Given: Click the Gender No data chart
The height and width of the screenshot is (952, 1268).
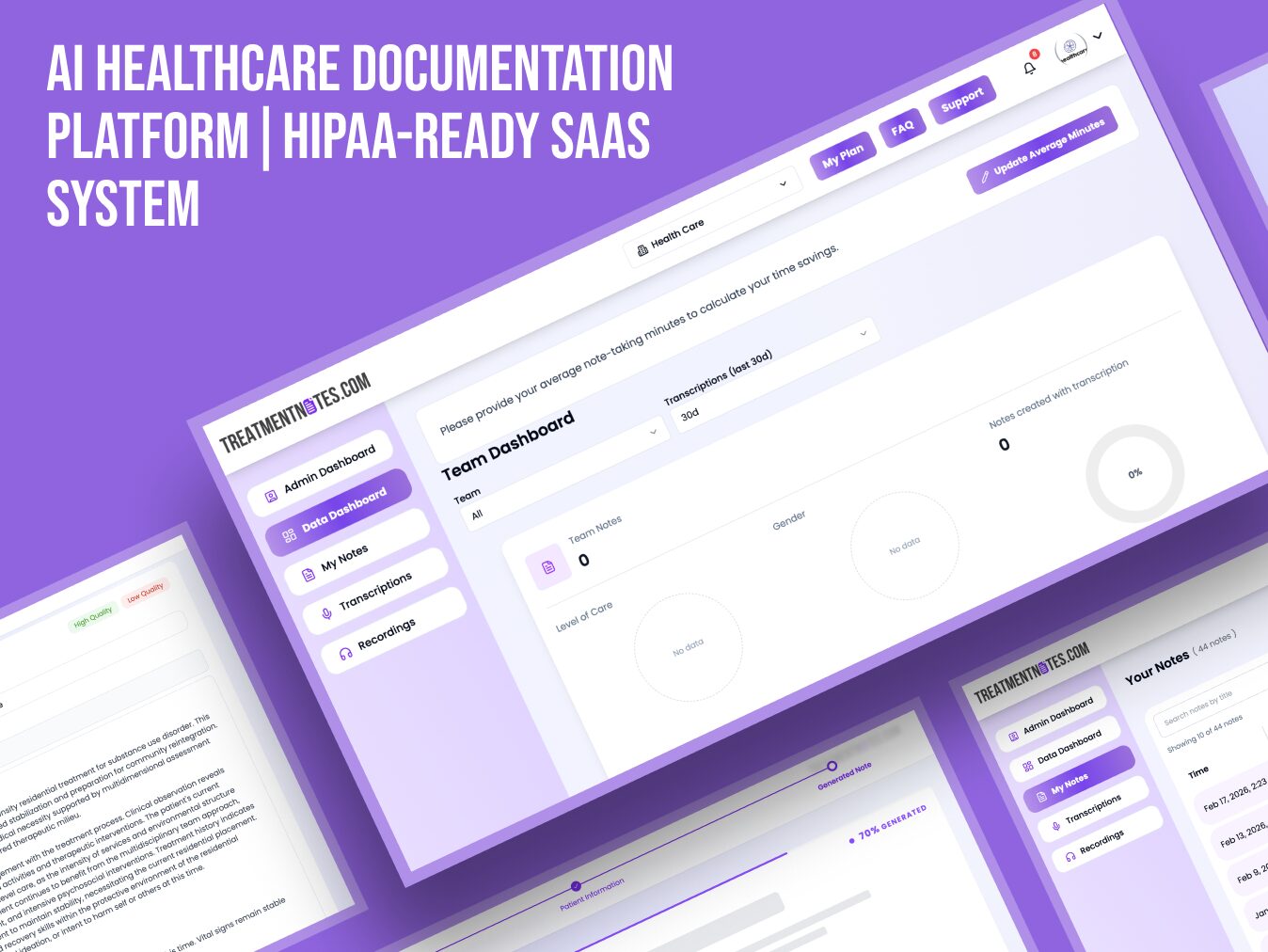Looking at the screenshot, I should click(x=904, y=546).
